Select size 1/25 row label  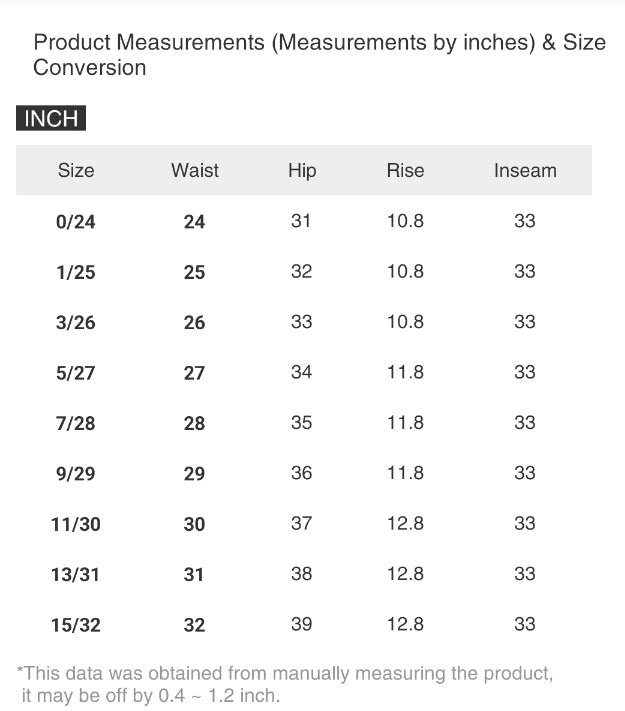point(76,272)
